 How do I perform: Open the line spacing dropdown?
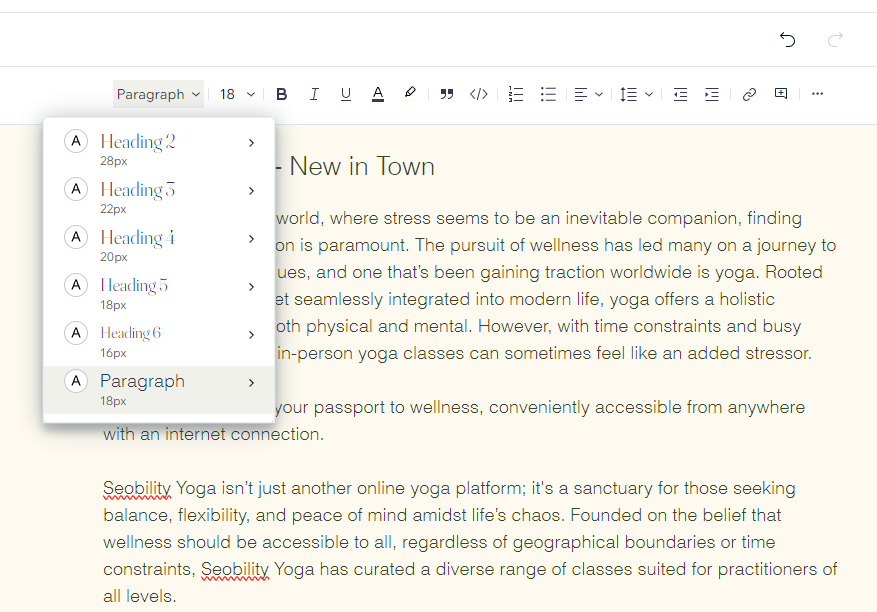coord(636,94)
